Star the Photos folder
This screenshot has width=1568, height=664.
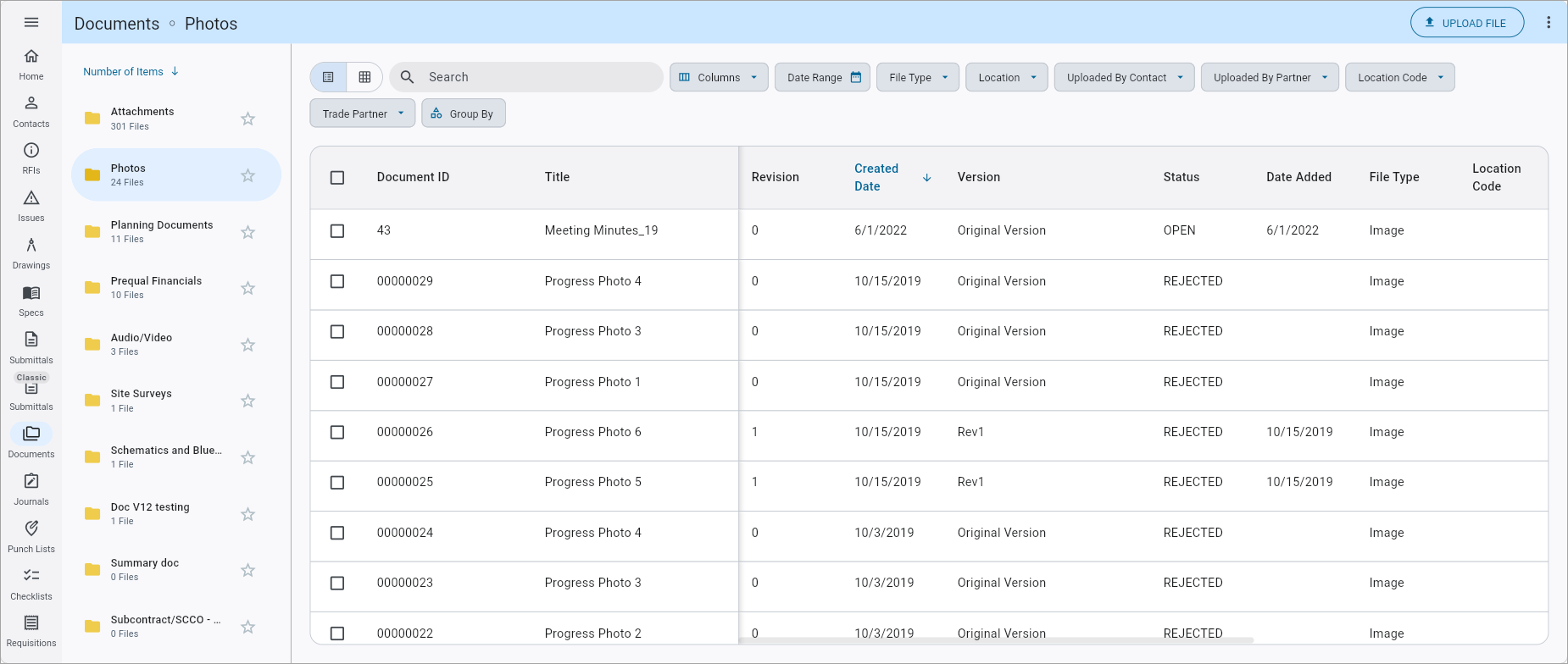click(247, 175)
